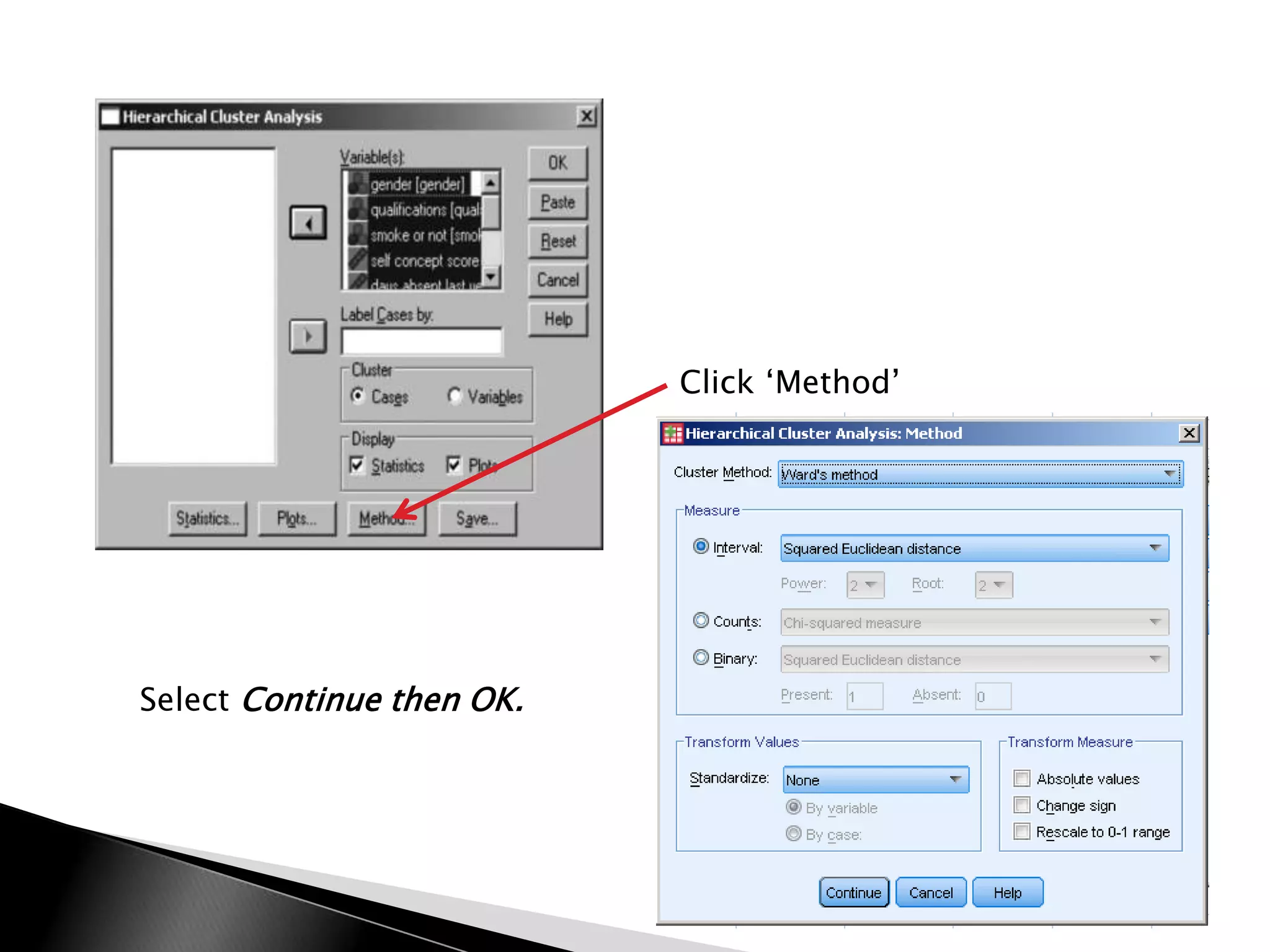Click the empty source variable list box
Screen dimensions: 1270x952
pyautogui.click(x=193, y=306)
